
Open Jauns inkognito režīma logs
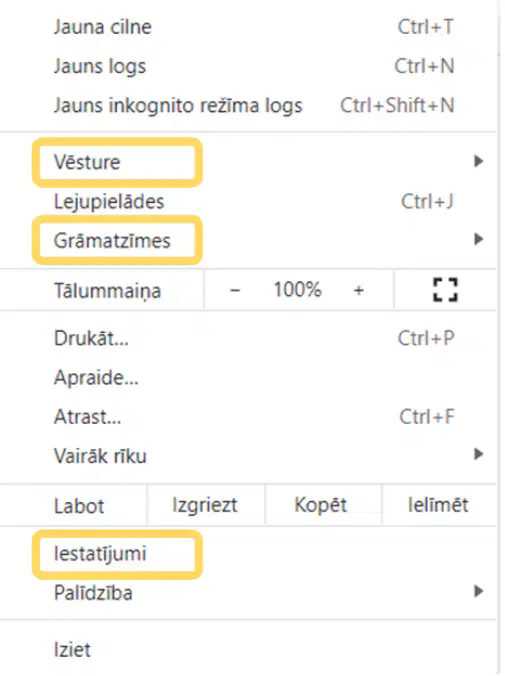click(248, 106)
